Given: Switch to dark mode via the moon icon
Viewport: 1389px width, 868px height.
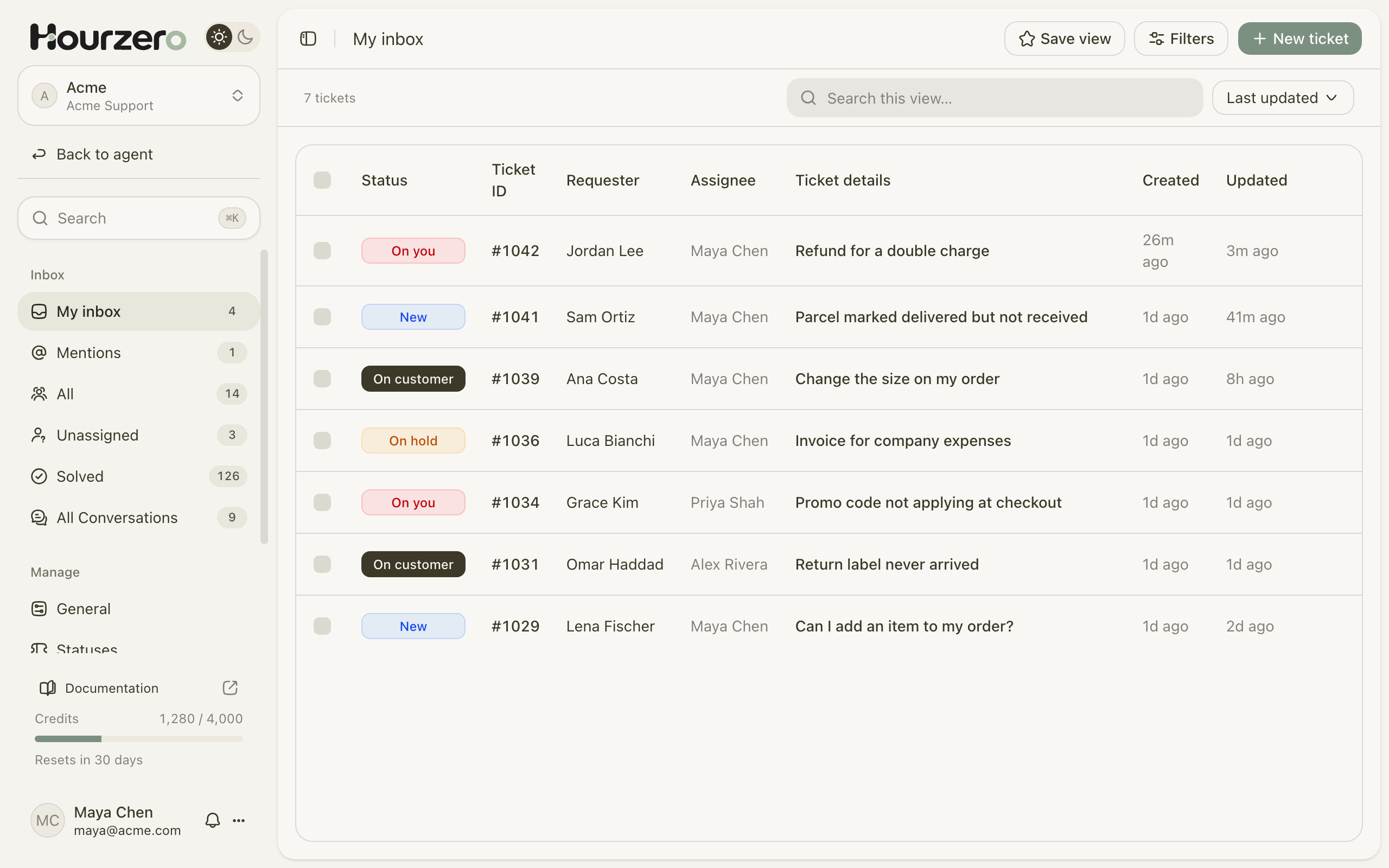Looking at the screenshot, I should (246, 37).
